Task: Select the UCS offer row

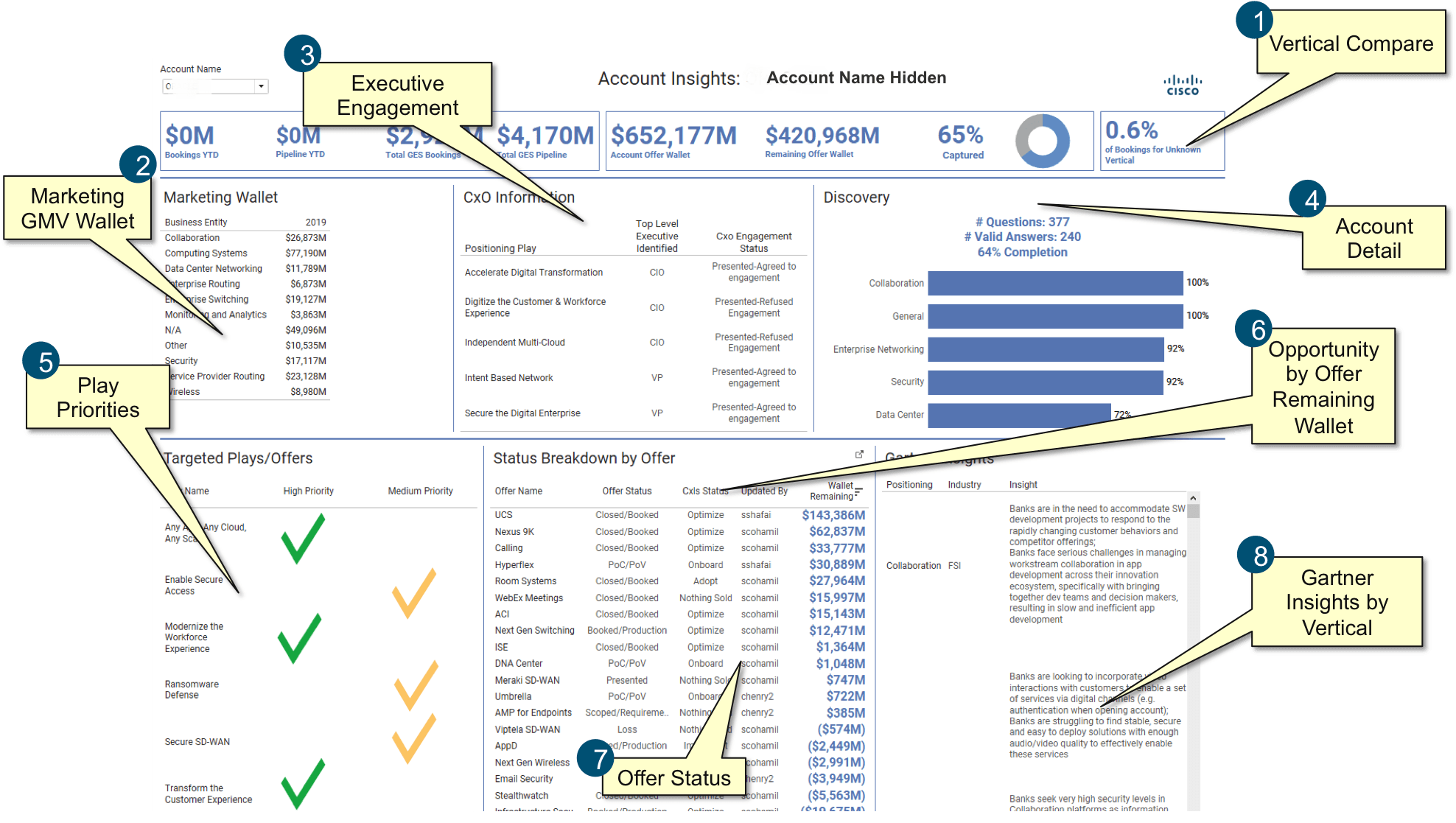Action: (x=679, y=515)
